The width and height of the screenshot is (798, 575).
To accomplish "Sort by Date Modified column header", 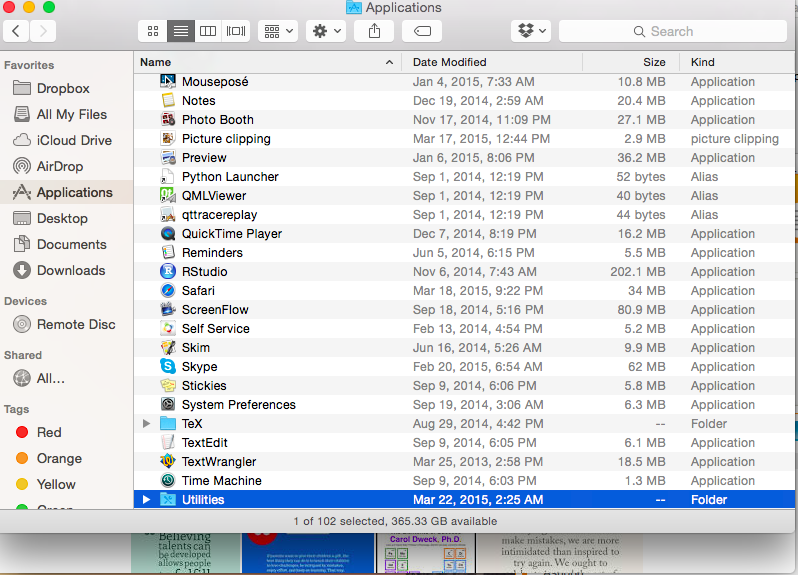I will [x=492, y=62].
